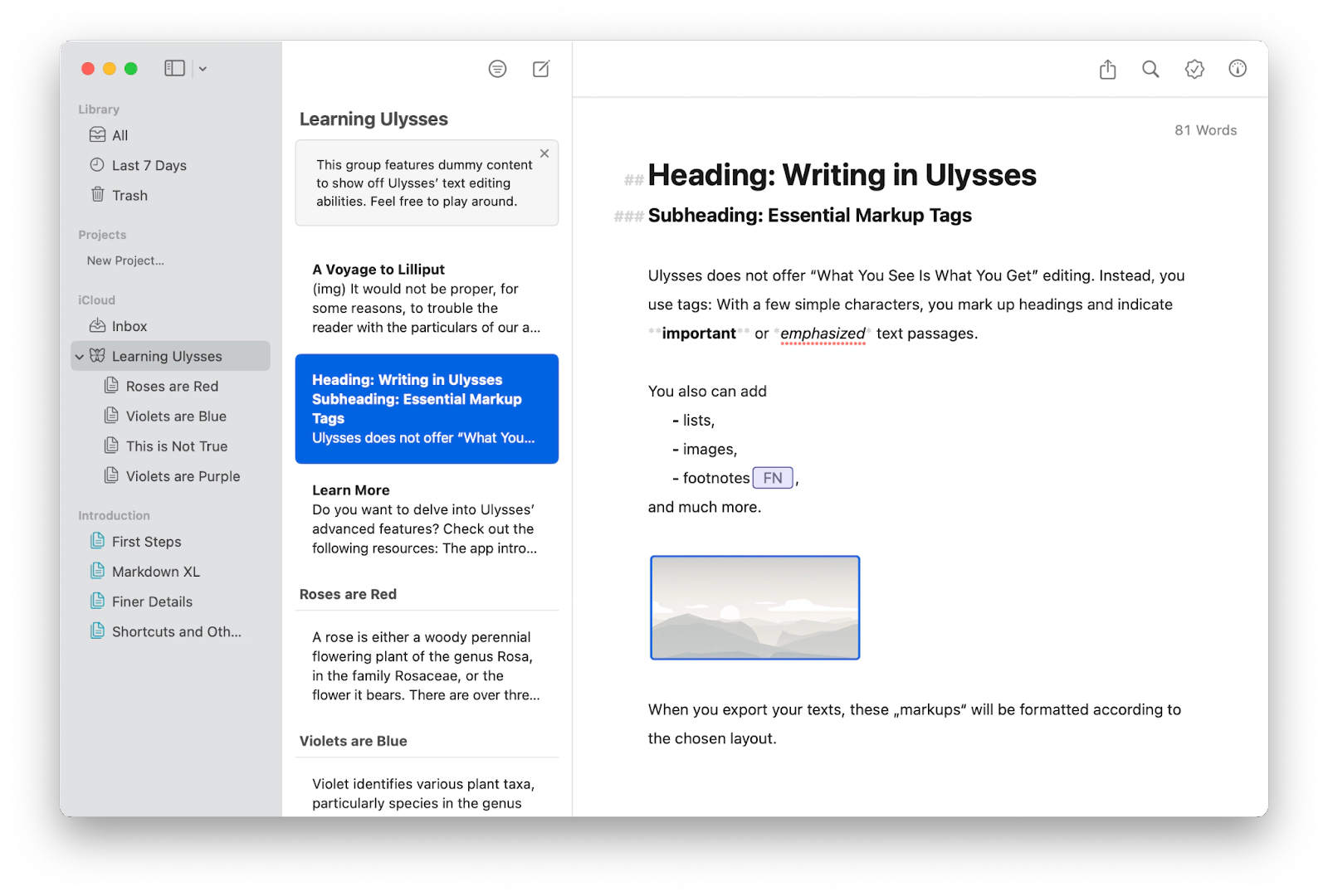
Task: Click the All inbox tray icon
Action: click(97, 134)
